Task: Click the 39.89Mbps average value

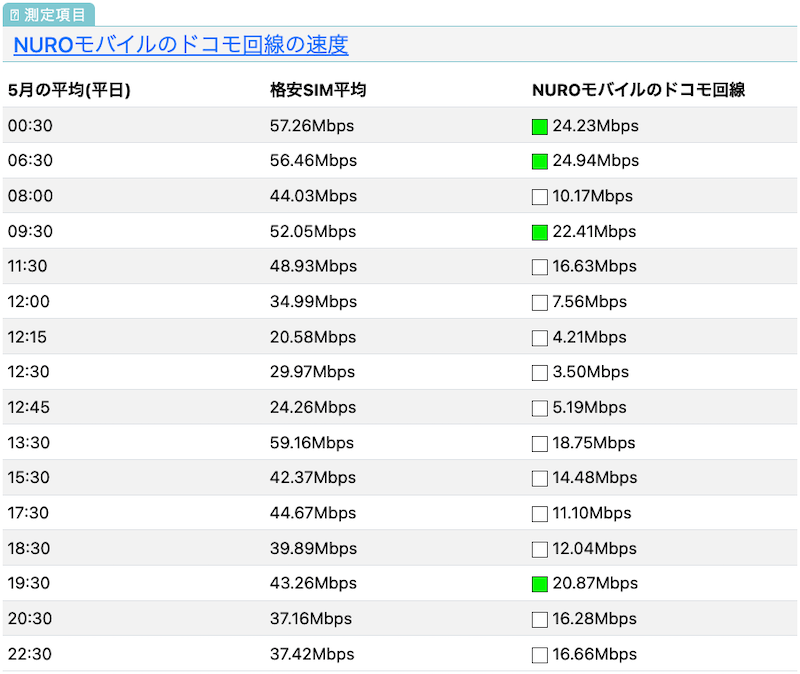Action: coord(313,548)
